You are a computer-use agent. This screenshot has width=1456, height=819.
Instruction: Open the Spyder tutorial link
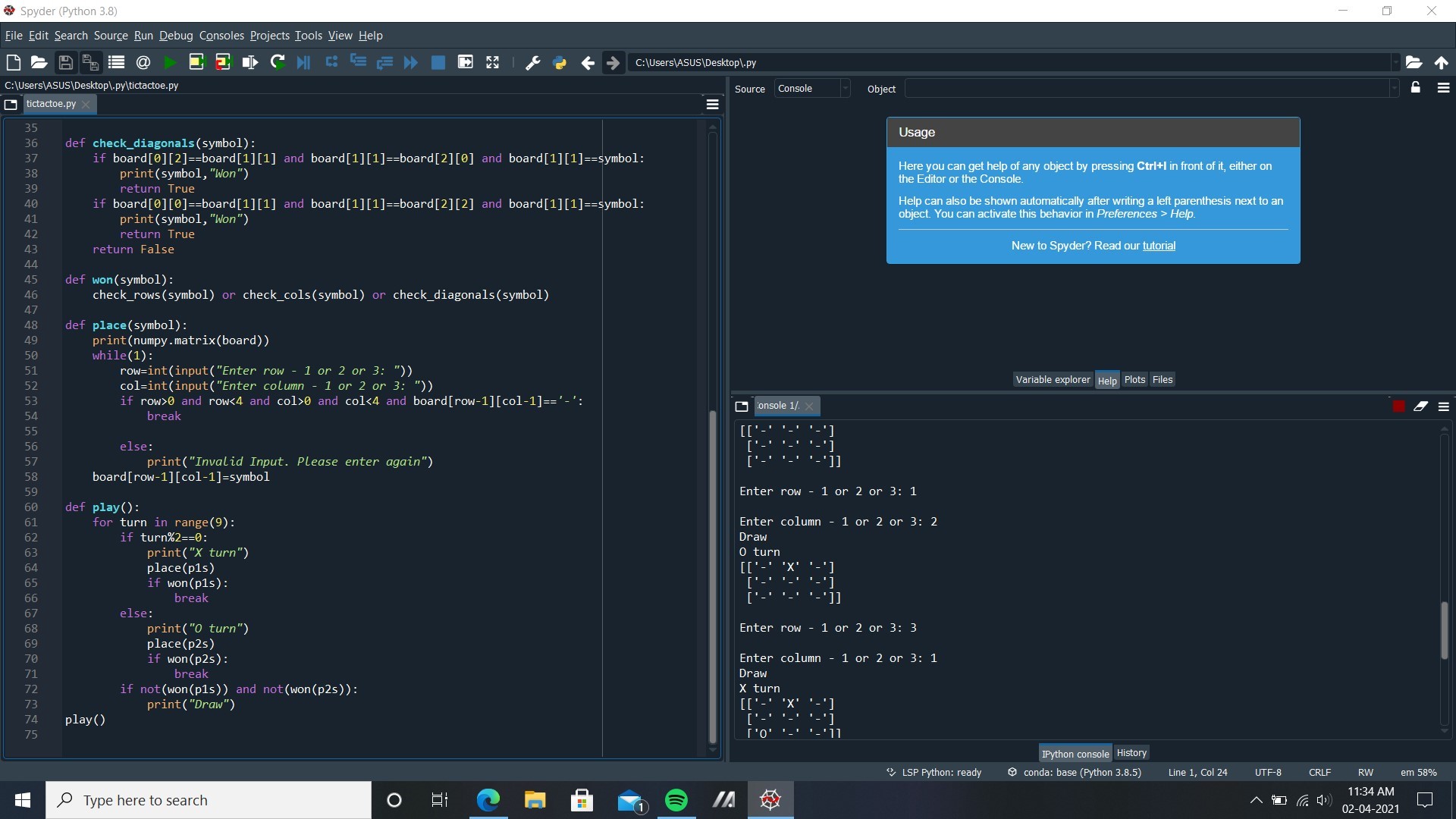[x=1159, y=246]
